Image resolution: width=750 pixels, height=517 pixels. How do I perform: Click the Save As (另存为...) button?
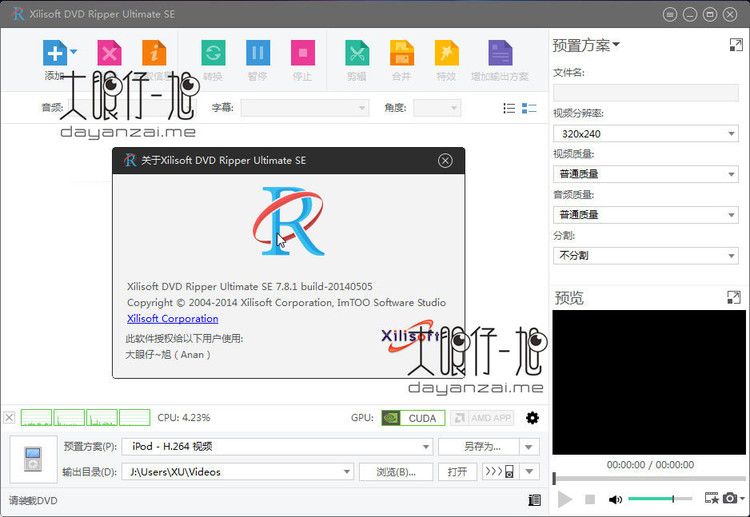point(479,447)
